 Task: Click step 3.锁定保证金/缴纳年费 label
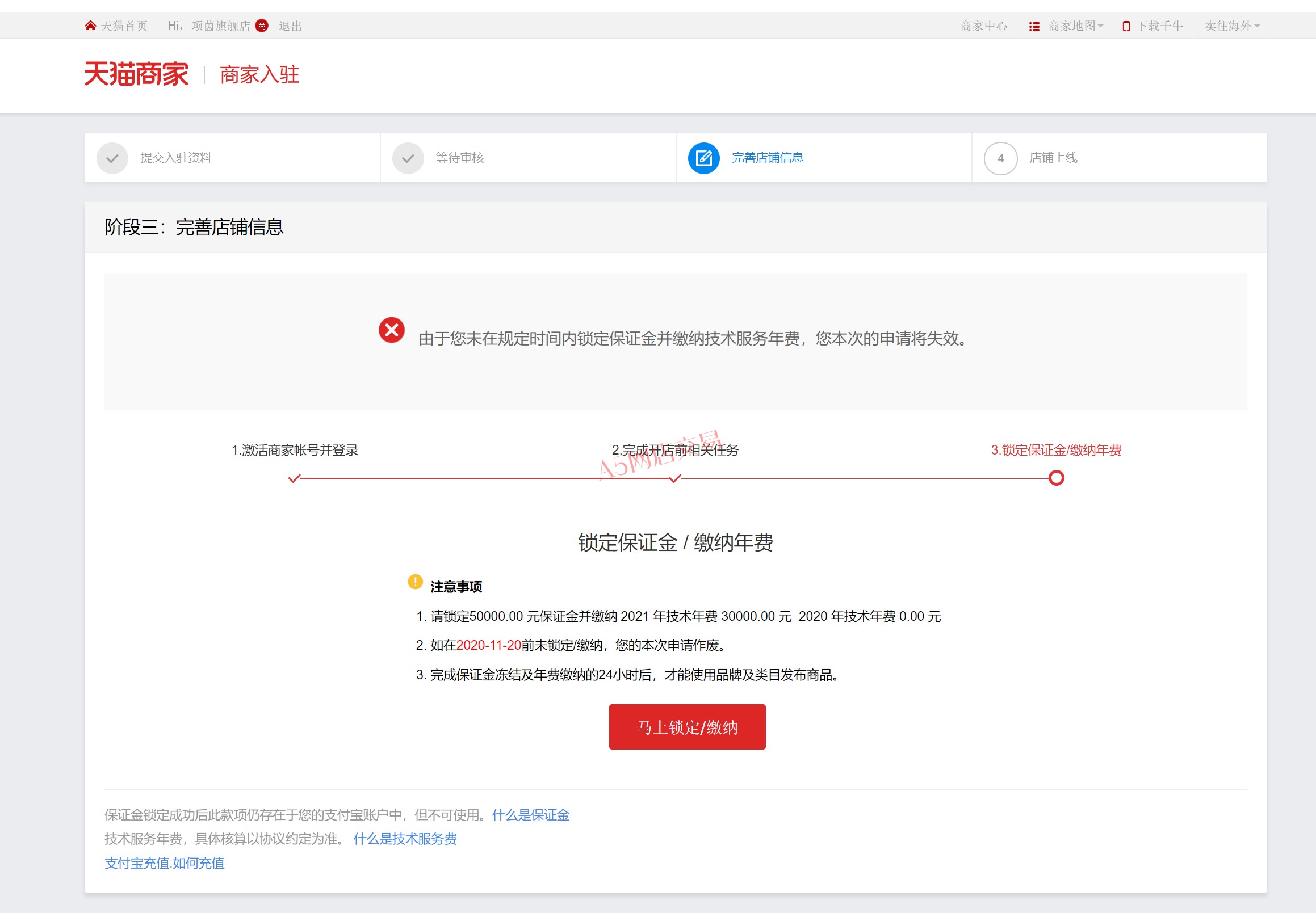pyautogui.click(x=1056, y=450)
